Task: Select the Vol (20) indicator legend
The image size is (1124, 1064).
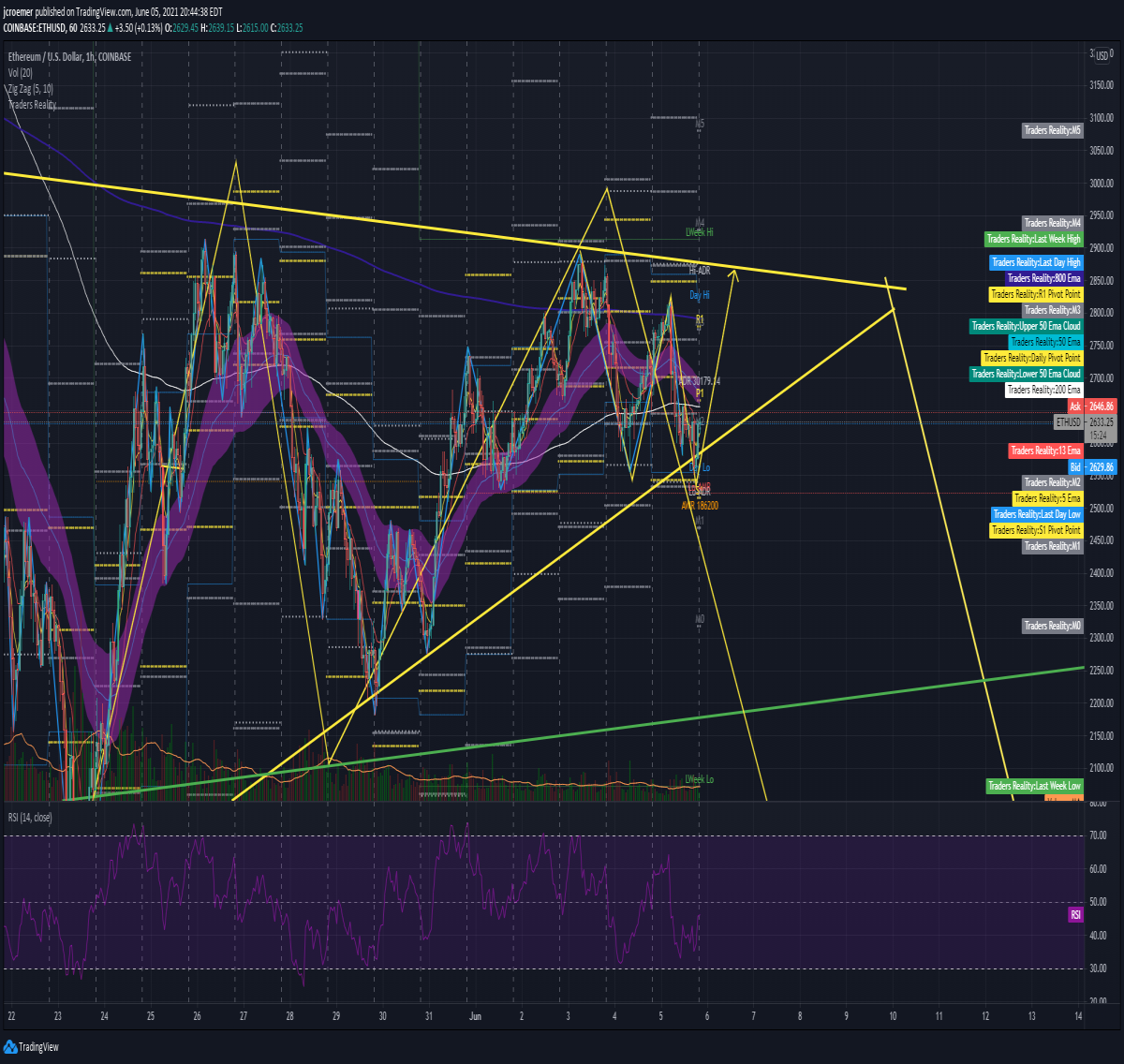Action: pyautogui.click(x=20, y=72)
